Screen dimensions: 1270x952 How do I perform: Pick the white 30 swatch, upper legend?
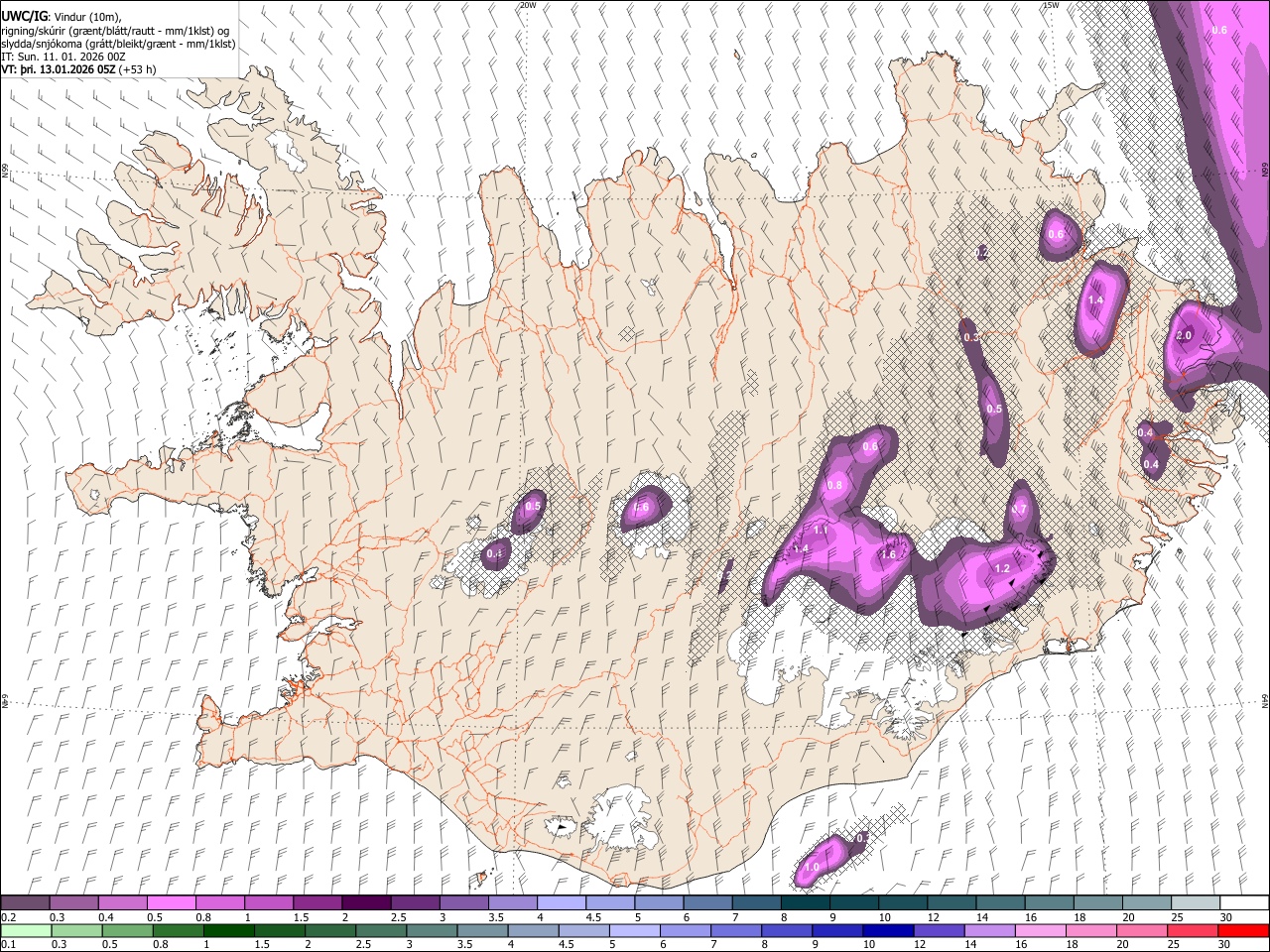tap(1244, 903)
